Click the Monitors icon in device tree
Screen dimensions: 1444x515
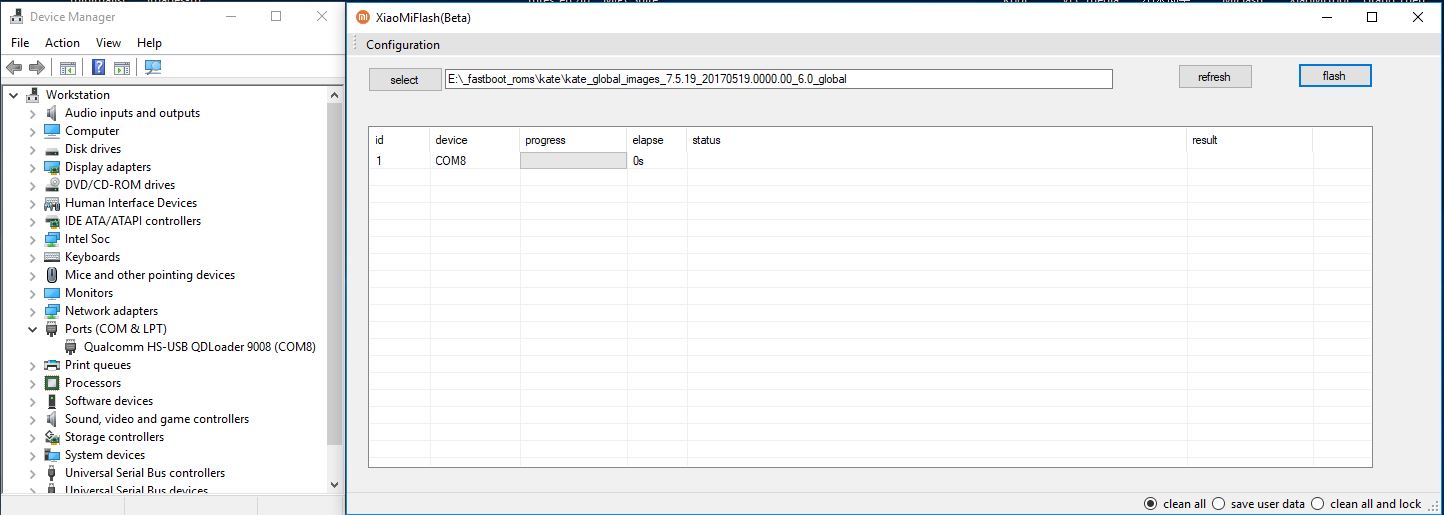(52, 293)
